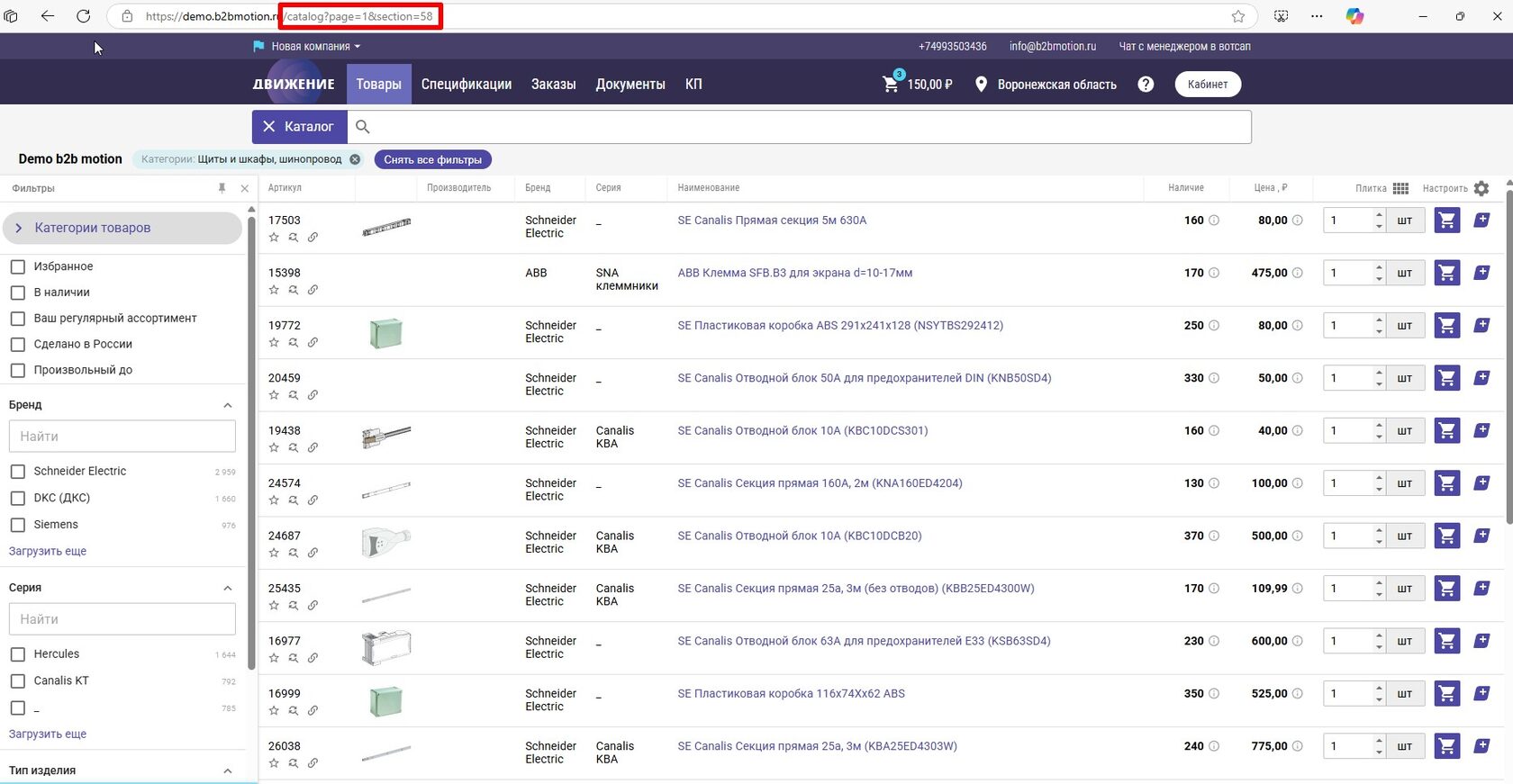
Task: Add article 16999 to the specification
Action: [x=1481, y=694]
